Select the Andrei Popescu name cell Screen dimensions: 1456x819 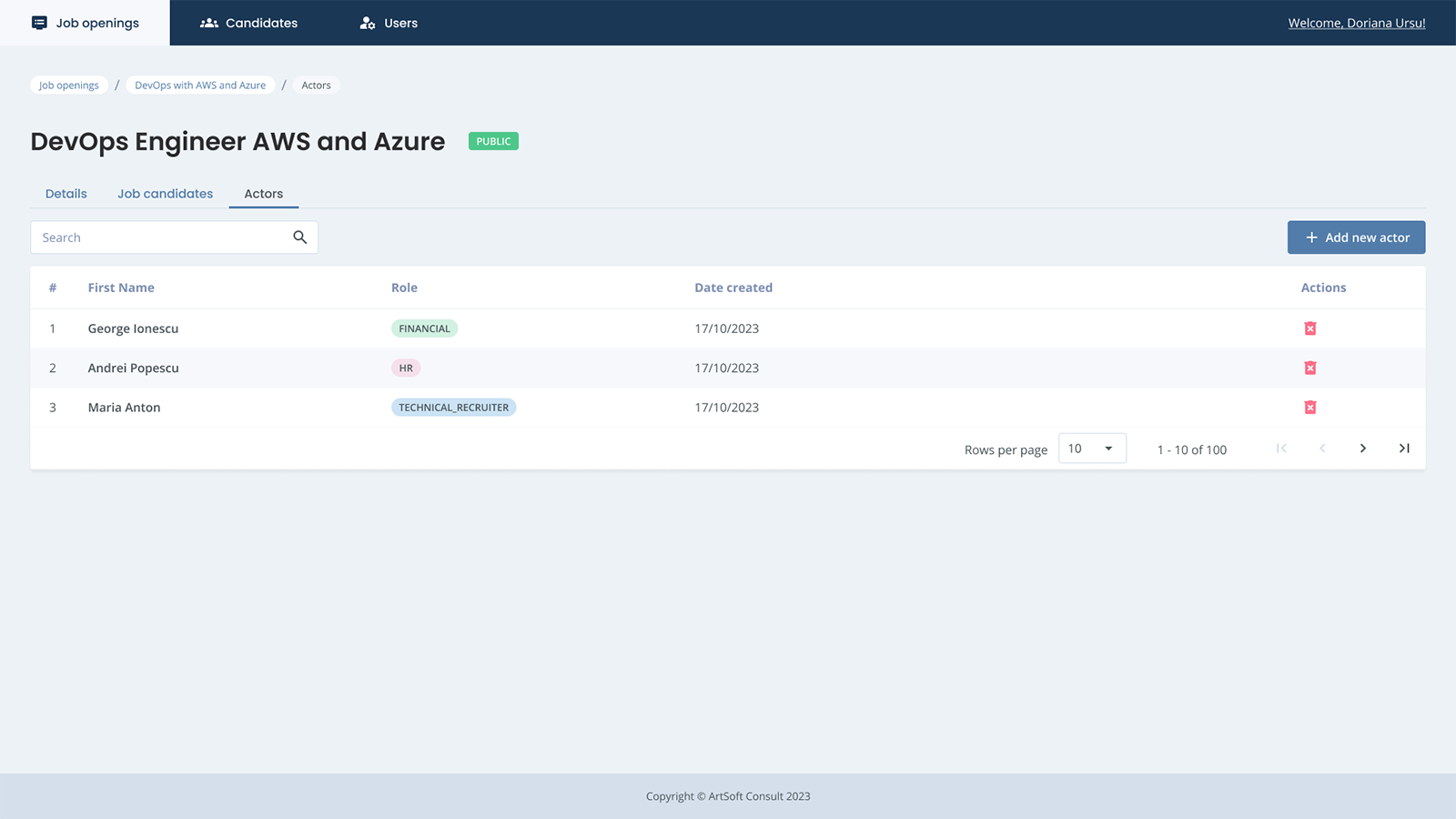tap(134, 368)
